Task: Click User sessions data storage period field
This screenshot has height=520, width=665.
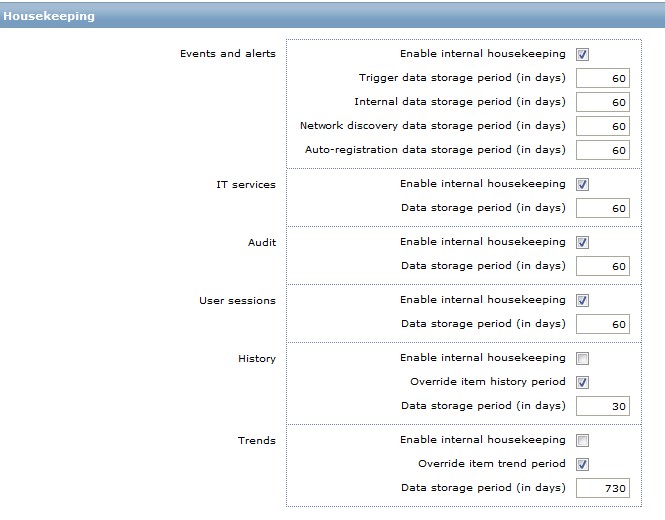Action: click(x=603, y=325)
